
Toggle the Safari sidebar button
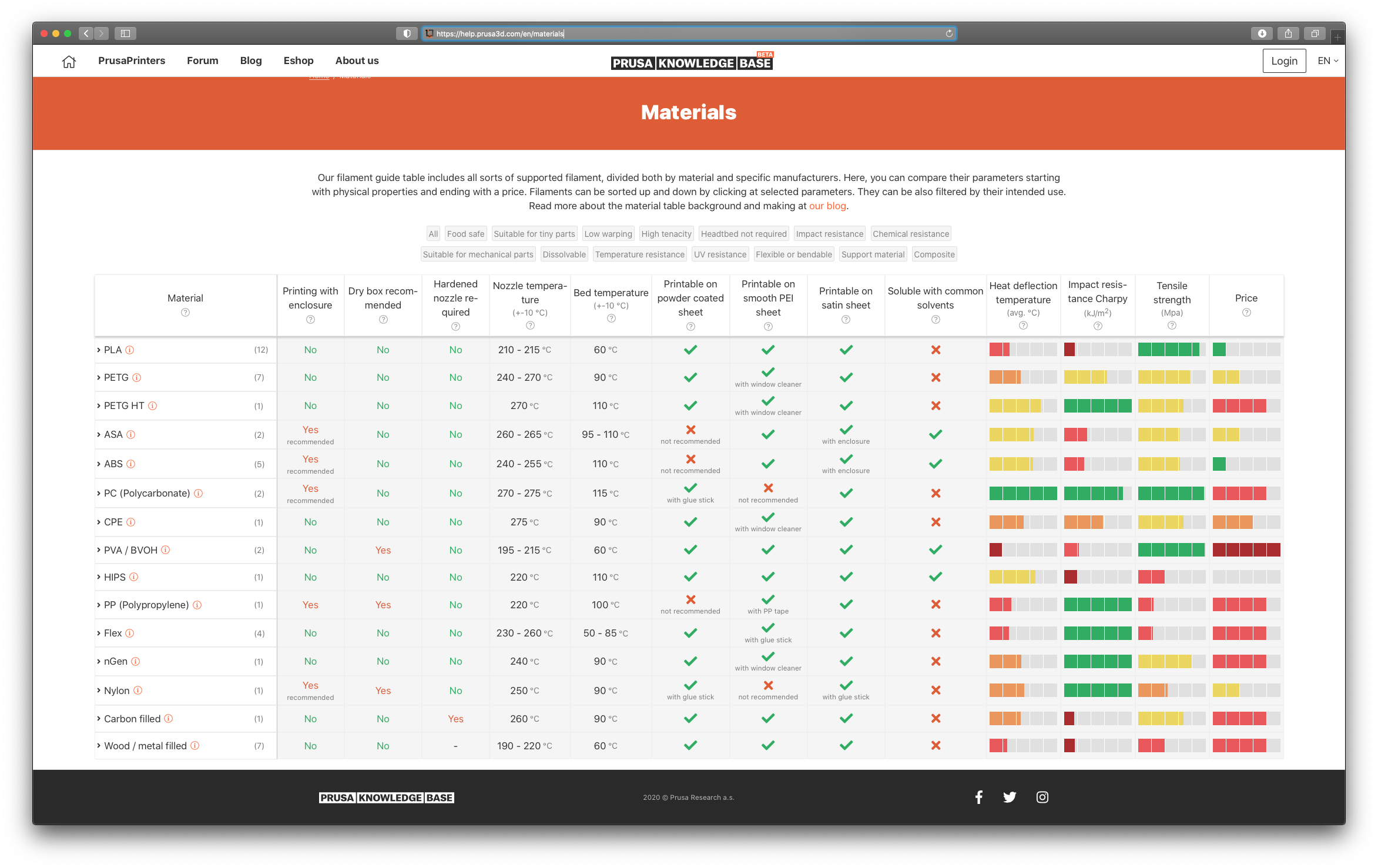pos(125,33)
